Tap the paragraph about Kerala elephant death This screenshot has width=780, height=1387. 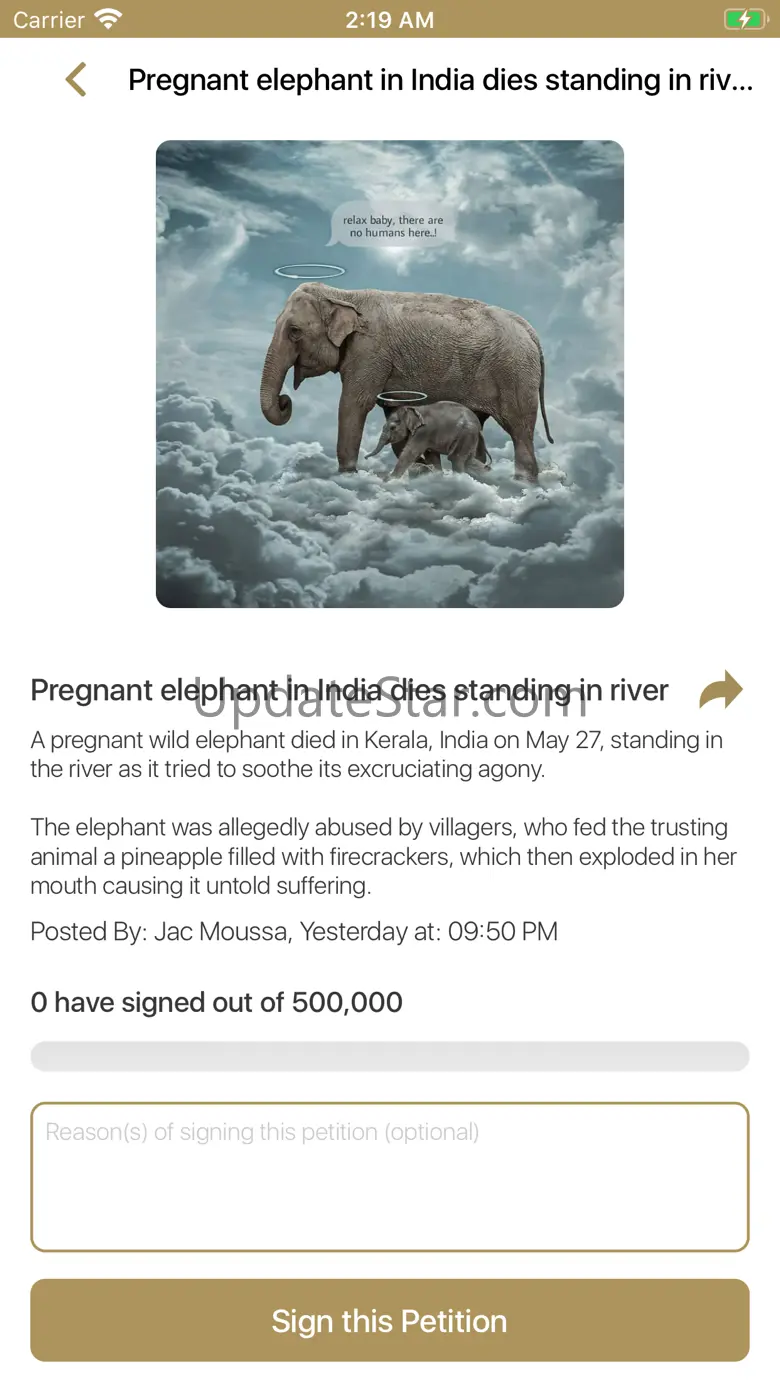(x=377, y=755)
